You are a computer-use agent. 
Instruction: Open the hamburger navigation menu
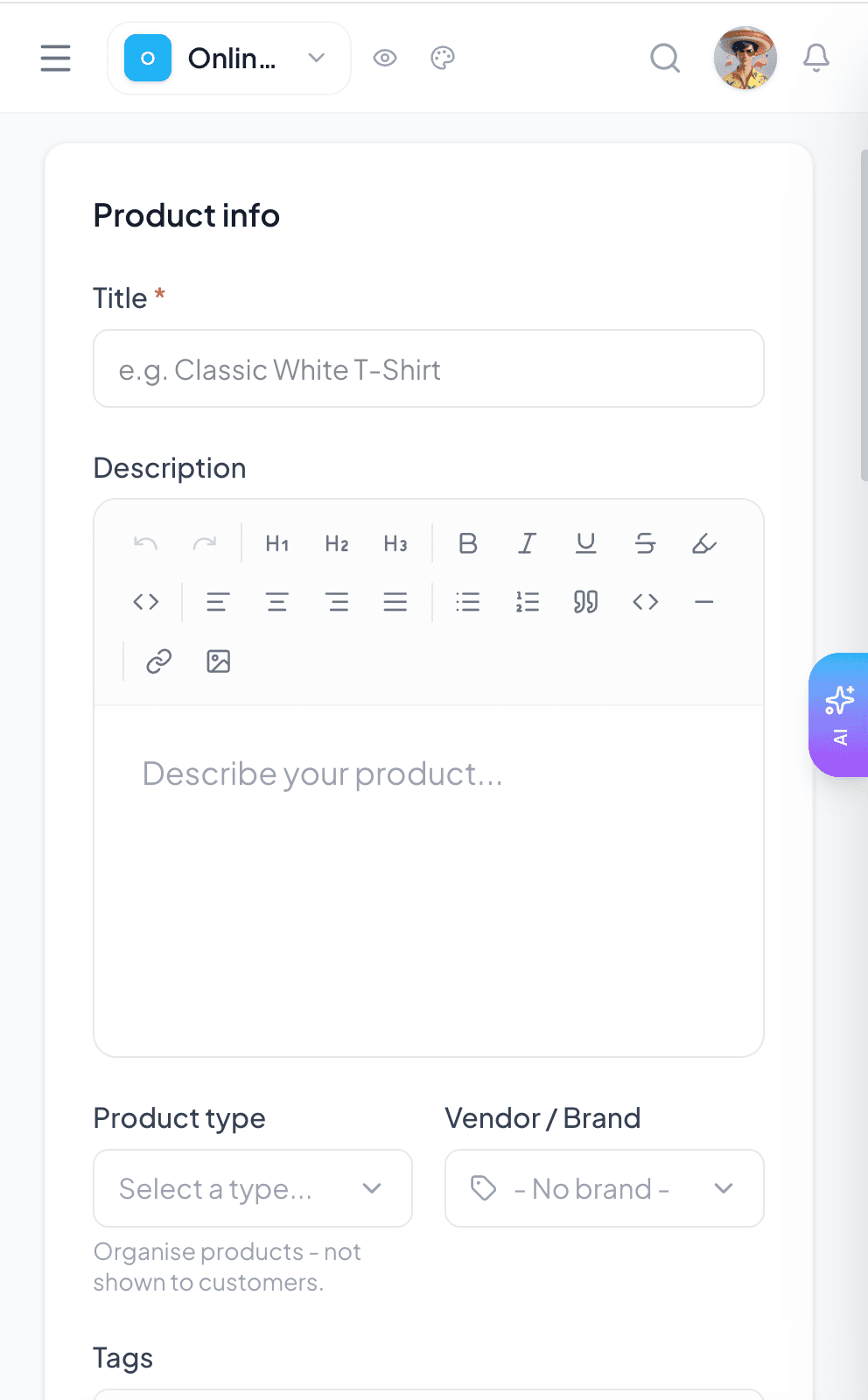tap(55, 58)
